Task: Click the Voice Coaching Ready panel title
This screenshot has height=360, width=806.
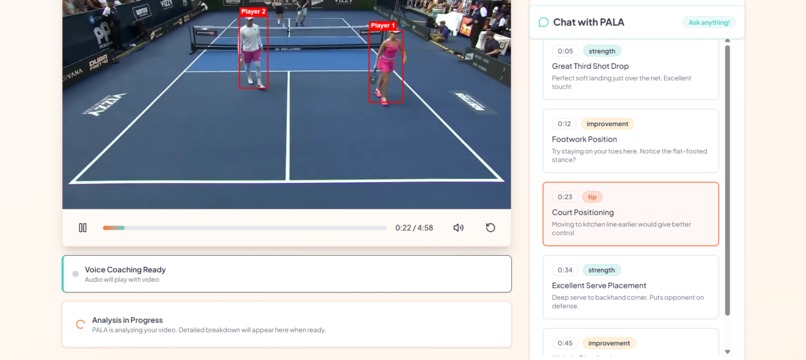Action: point(125,269)
